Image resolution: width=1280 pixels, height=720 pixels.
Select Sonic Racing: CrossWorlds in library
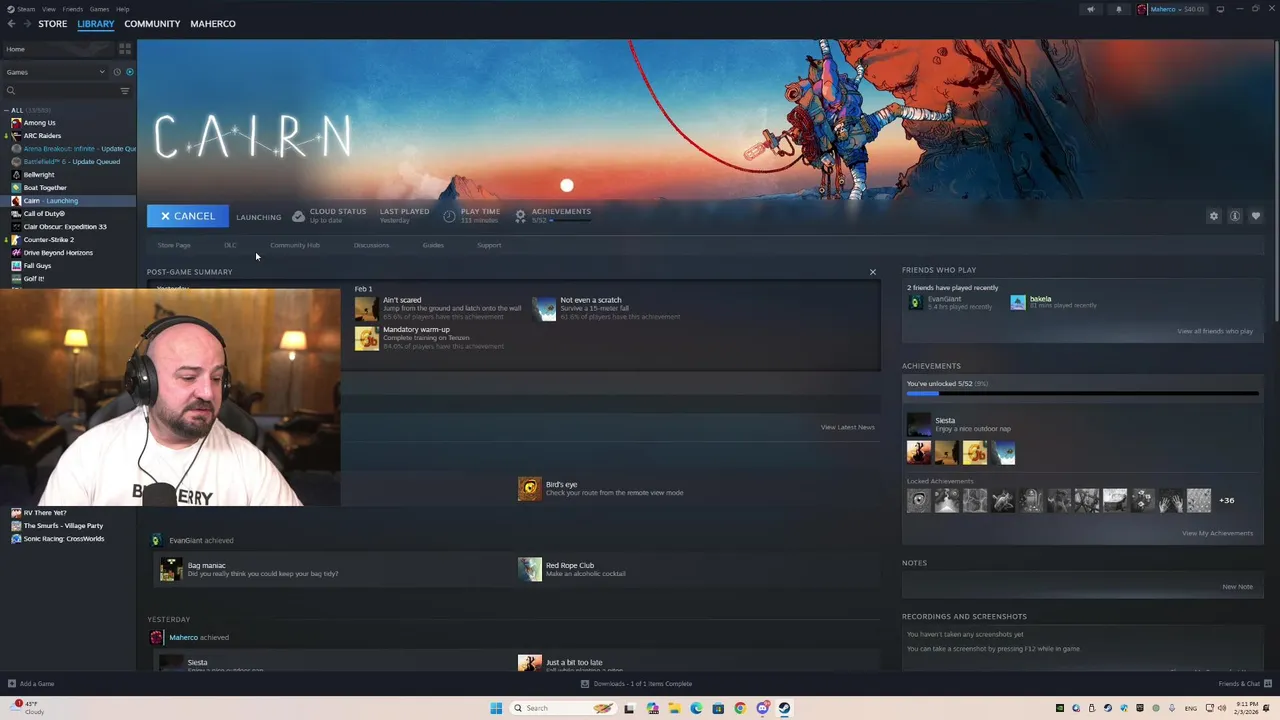coord(64,539)
